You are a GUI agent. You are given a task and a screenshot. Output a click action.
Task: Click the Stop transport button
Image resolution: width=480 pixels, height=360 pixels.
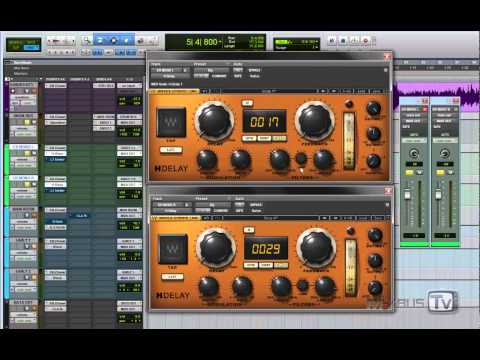(343, 41)
